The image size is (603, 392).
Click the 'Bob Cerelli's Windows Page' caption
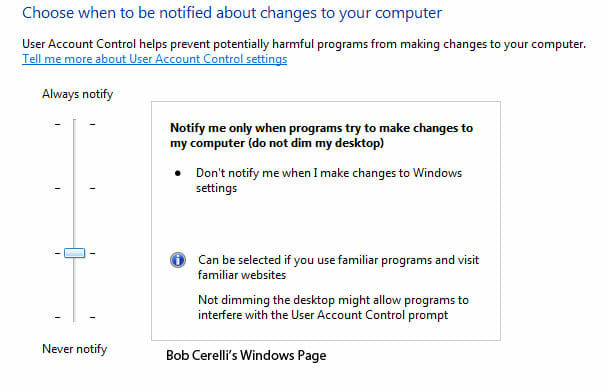coord(246,355)
